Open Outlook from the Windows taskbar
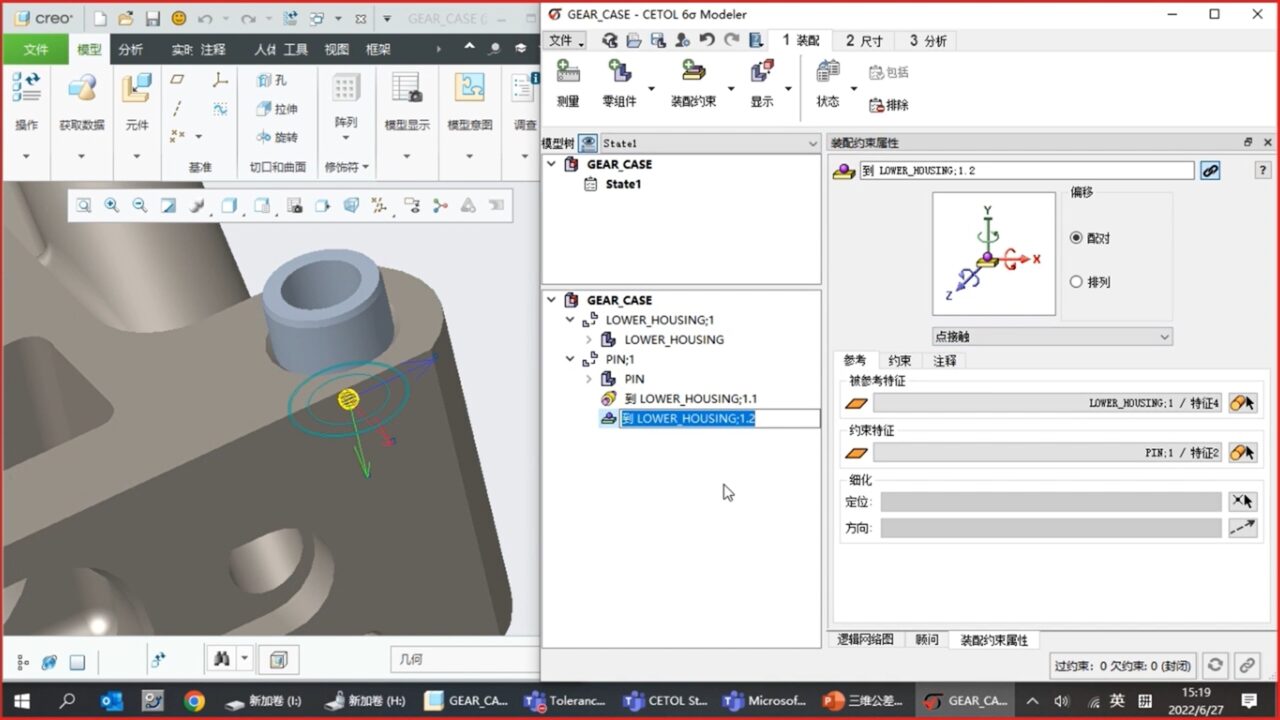The width and height of the screenshot is (1280, 720). (111, 700)
